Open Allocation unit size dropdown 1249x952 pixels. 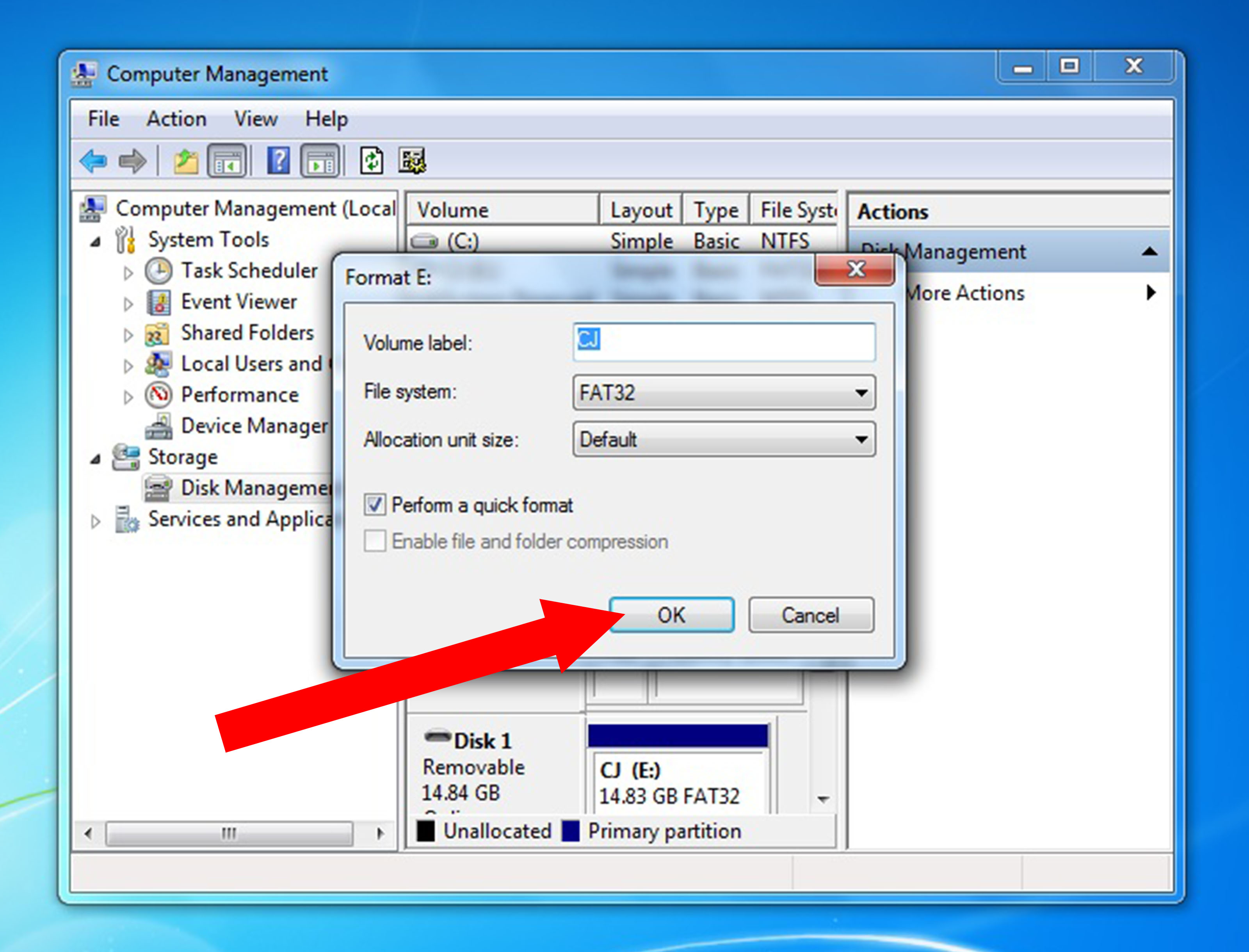coord(723,439)
